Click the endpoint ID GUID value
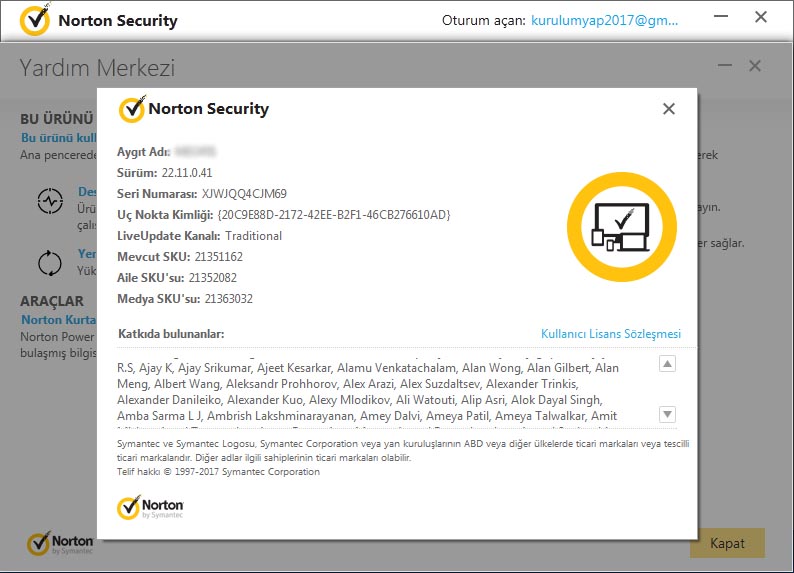Image resolution: width=794 pixels, height=573 pixels. [334, 215]
